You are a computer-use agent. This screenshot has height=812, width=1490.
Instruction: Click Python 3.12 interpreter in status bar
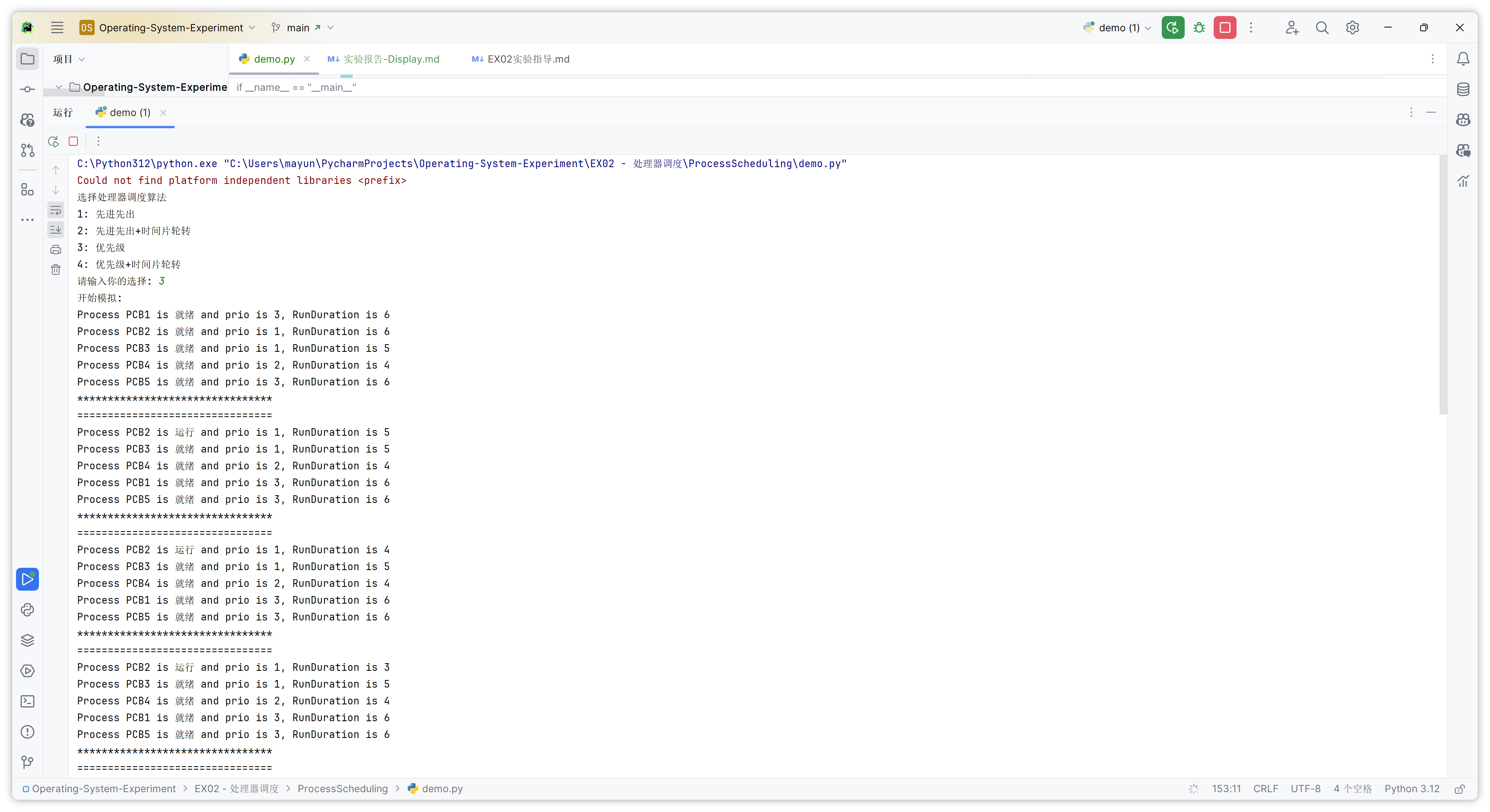(x=1411, y=788)
